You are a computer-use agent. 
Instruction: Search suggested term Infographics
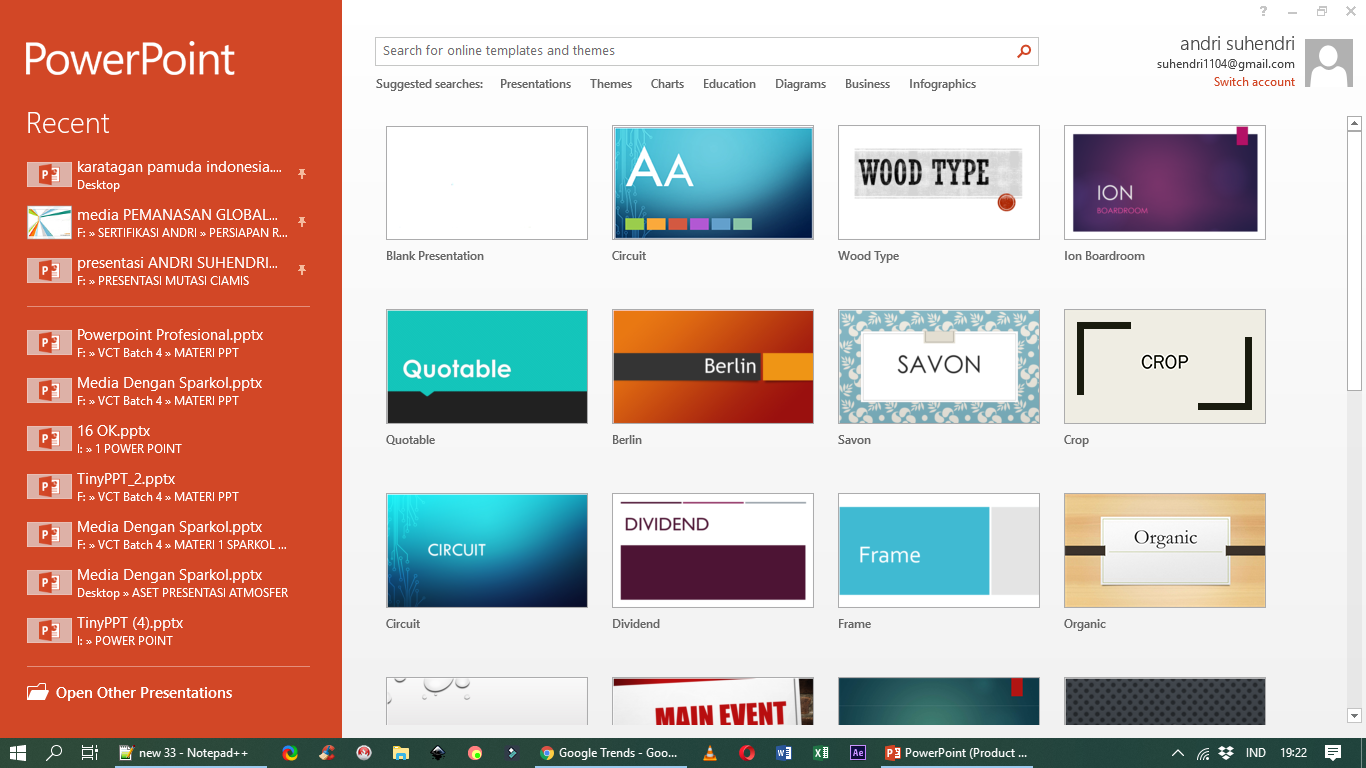point(942,84)
